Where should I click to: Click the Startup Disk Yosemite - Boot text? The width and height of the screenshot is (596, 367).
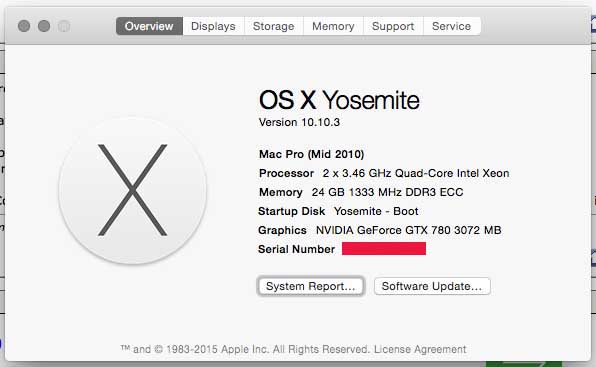tap(338, 211)
